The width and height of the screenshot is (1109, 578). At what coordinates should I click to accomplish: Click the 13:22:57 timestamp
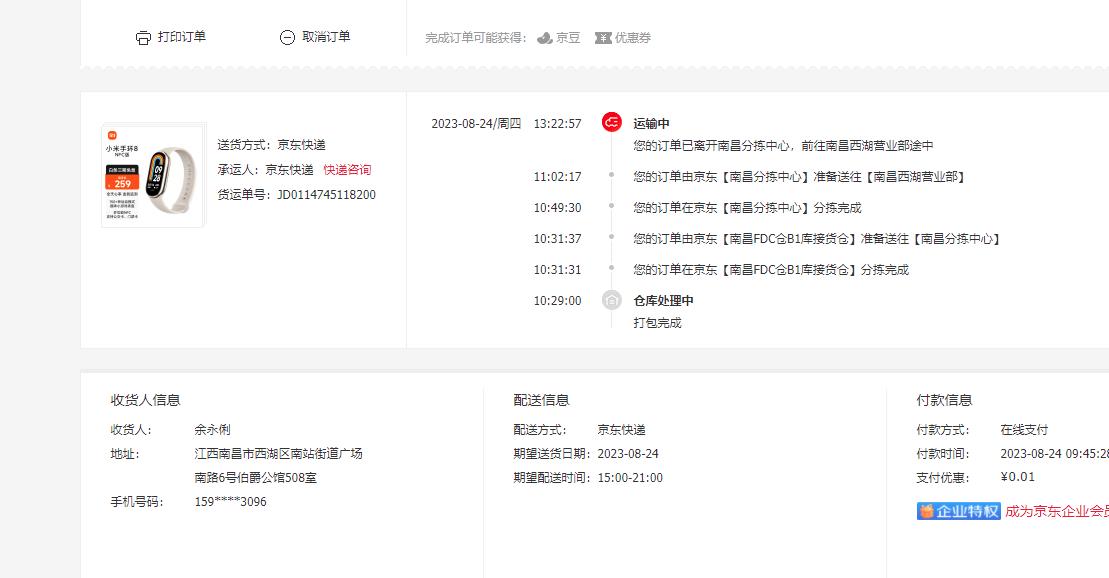click(557, 124)
